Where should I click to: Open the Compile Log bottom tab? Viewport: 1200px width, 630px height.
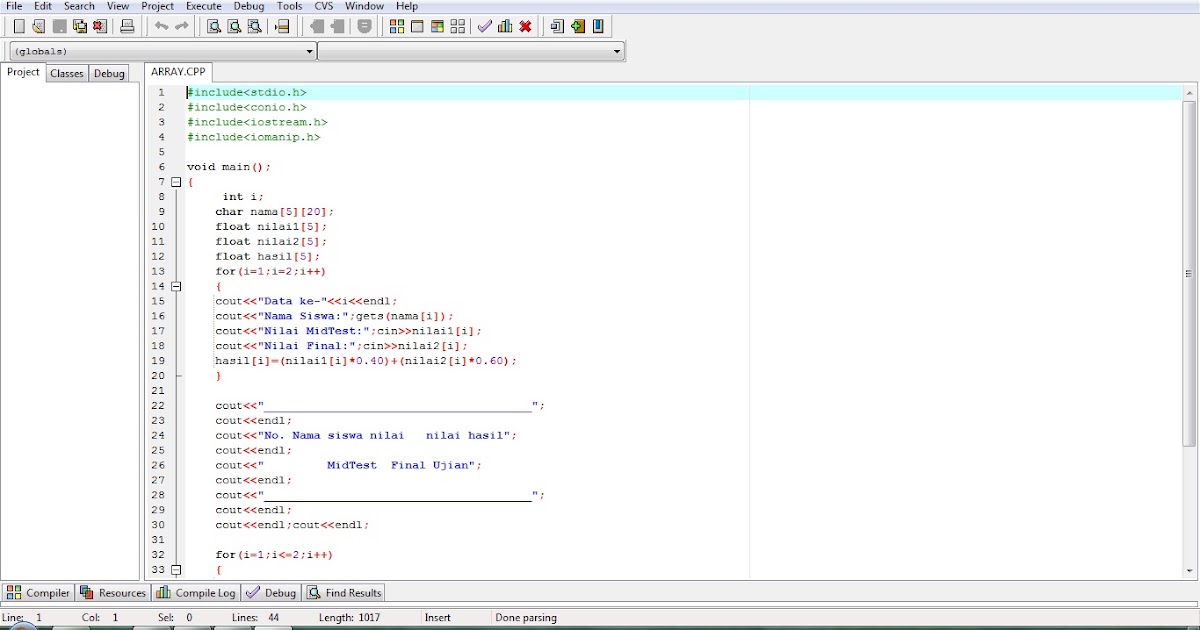(x=196, y=592)
